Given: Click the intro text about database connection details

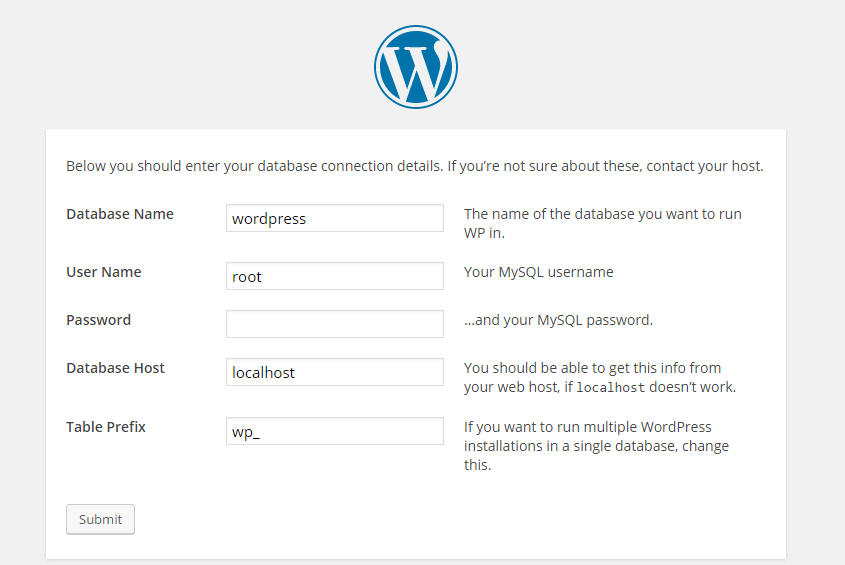Looking at the screenshot, I should point(414,166).
